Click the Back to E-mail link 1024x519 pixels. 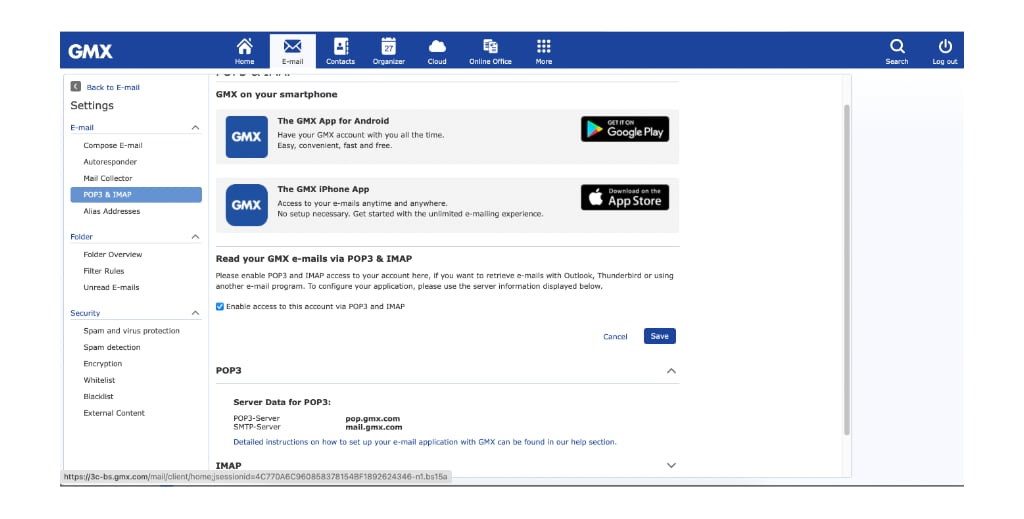point(113,87)
